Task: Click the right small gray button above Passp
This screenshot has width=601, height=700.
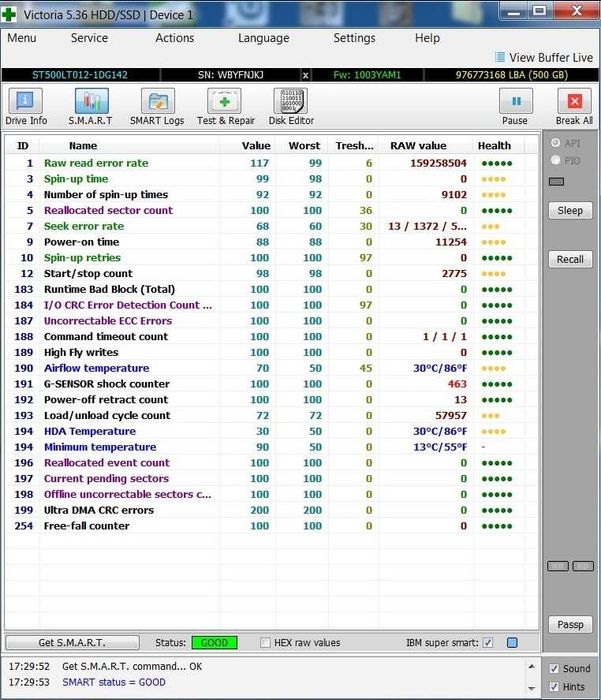Action: (583, 566)
